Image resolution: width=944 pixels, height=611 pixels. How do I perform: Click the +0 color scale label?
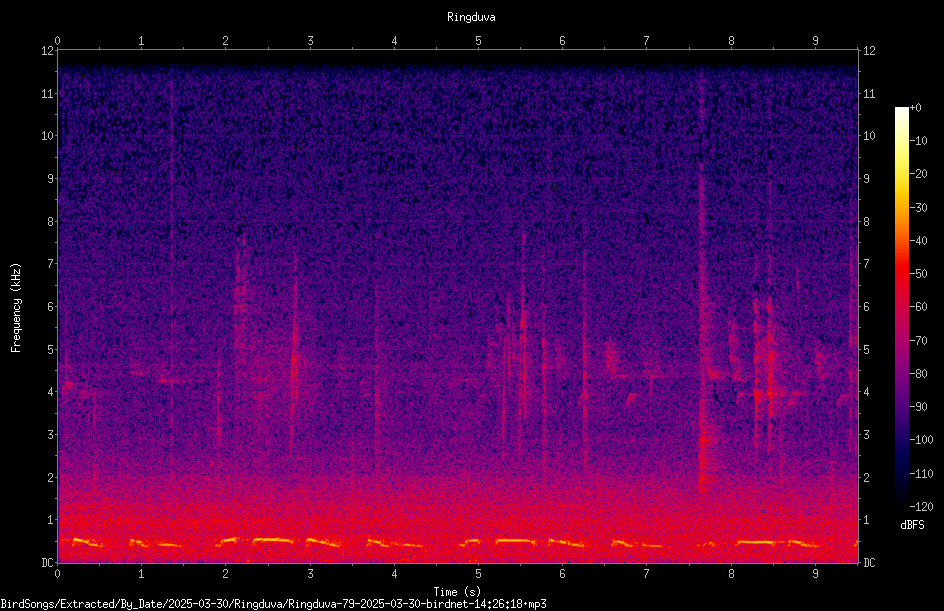pyautogui.click(x=915, y=108)
